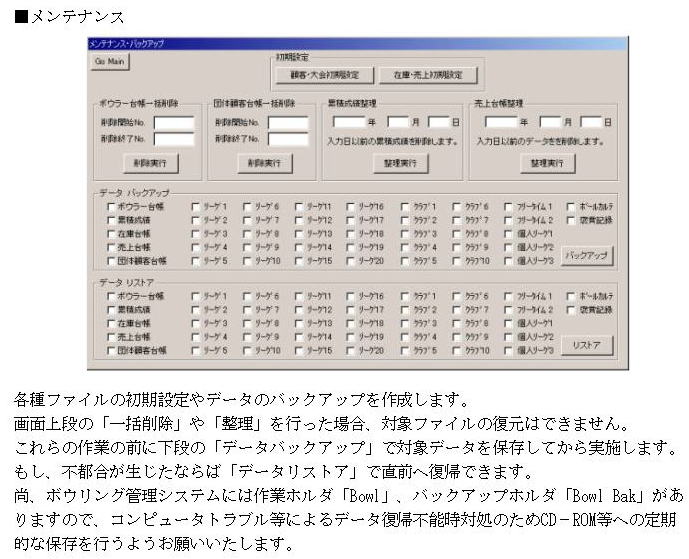Click the 月 field in 累積成績整理
Image resolution: width=689 pixels, height=559 pixels.
[398, 122]
